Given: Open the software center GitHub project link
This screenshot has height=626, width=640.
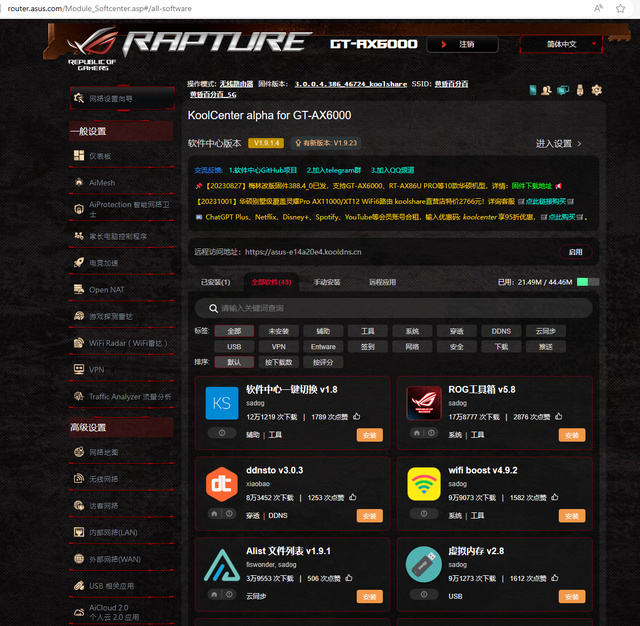Looking at the screenshot, I should (263, 170).
